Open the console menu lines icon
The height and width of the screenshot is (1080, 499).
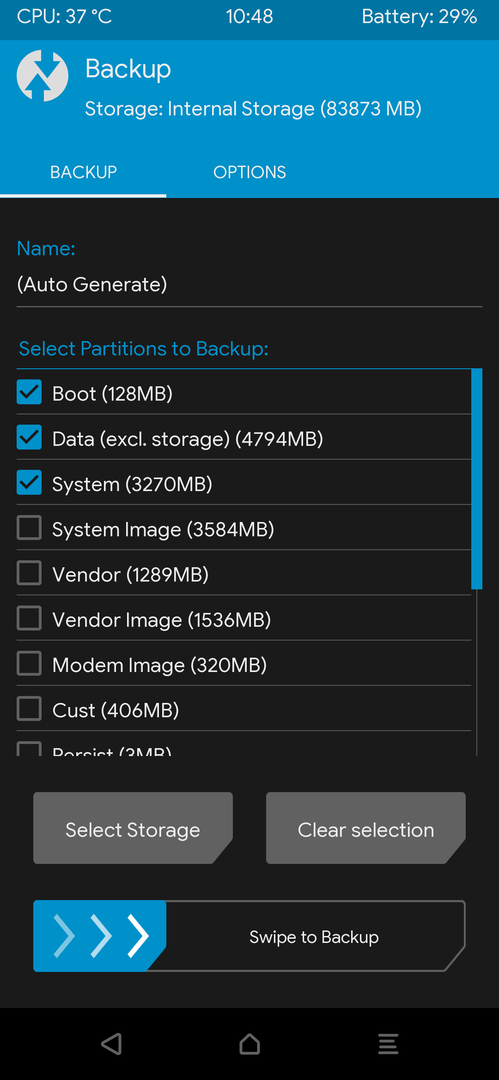click(388, 1043)
